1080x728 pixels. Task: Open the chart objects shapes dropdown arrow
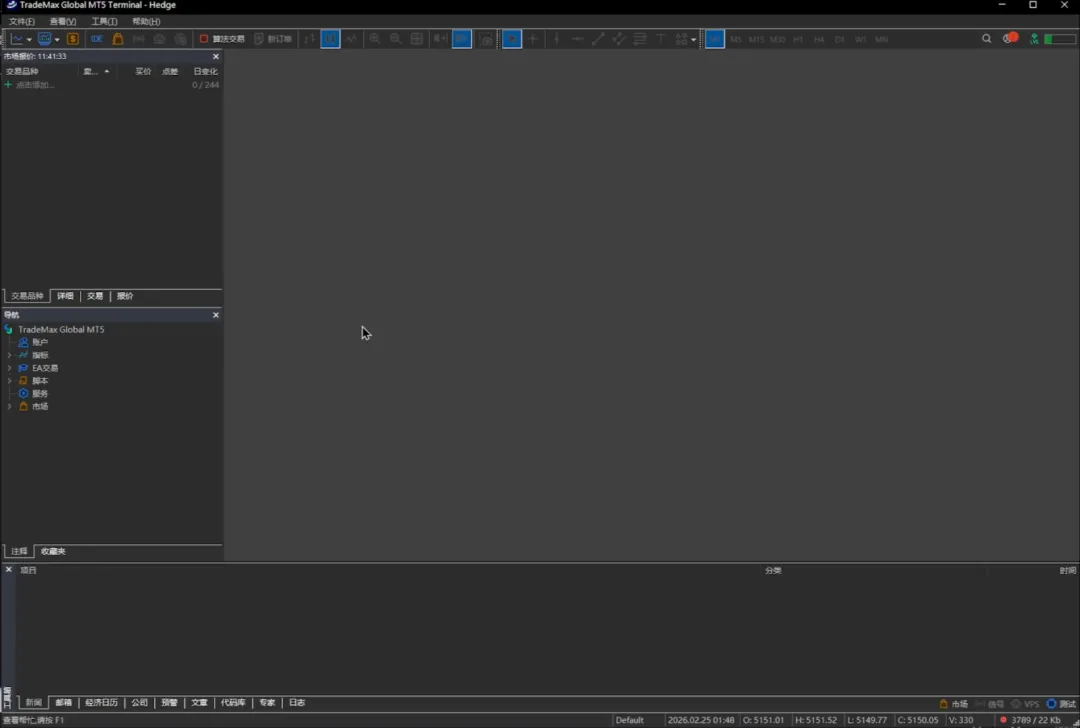[694, 40]
